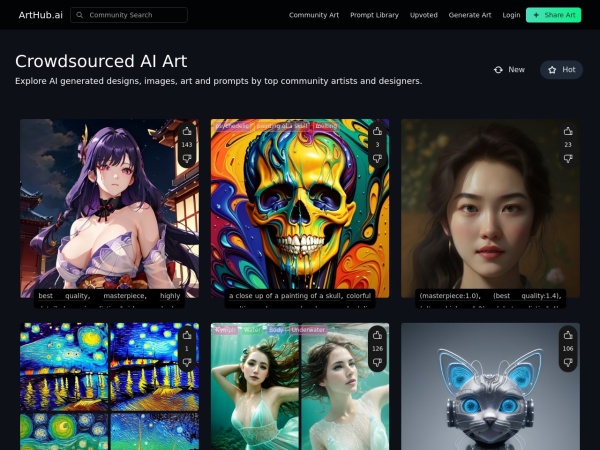
Task: Upvote the robot cat artwork with 106 votes
Action: 568,335
